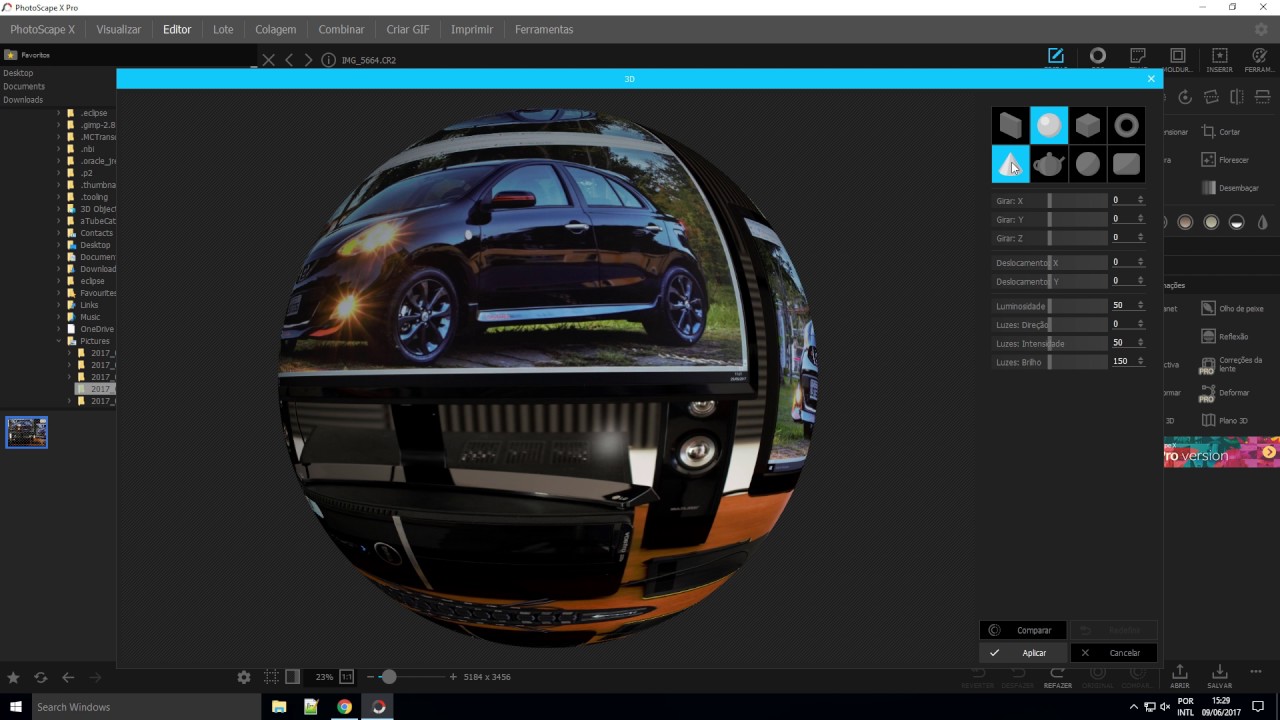Select the Downloads favorite shortcut
Viewport: 1280px width, 720px height.
tap(23, 100)
